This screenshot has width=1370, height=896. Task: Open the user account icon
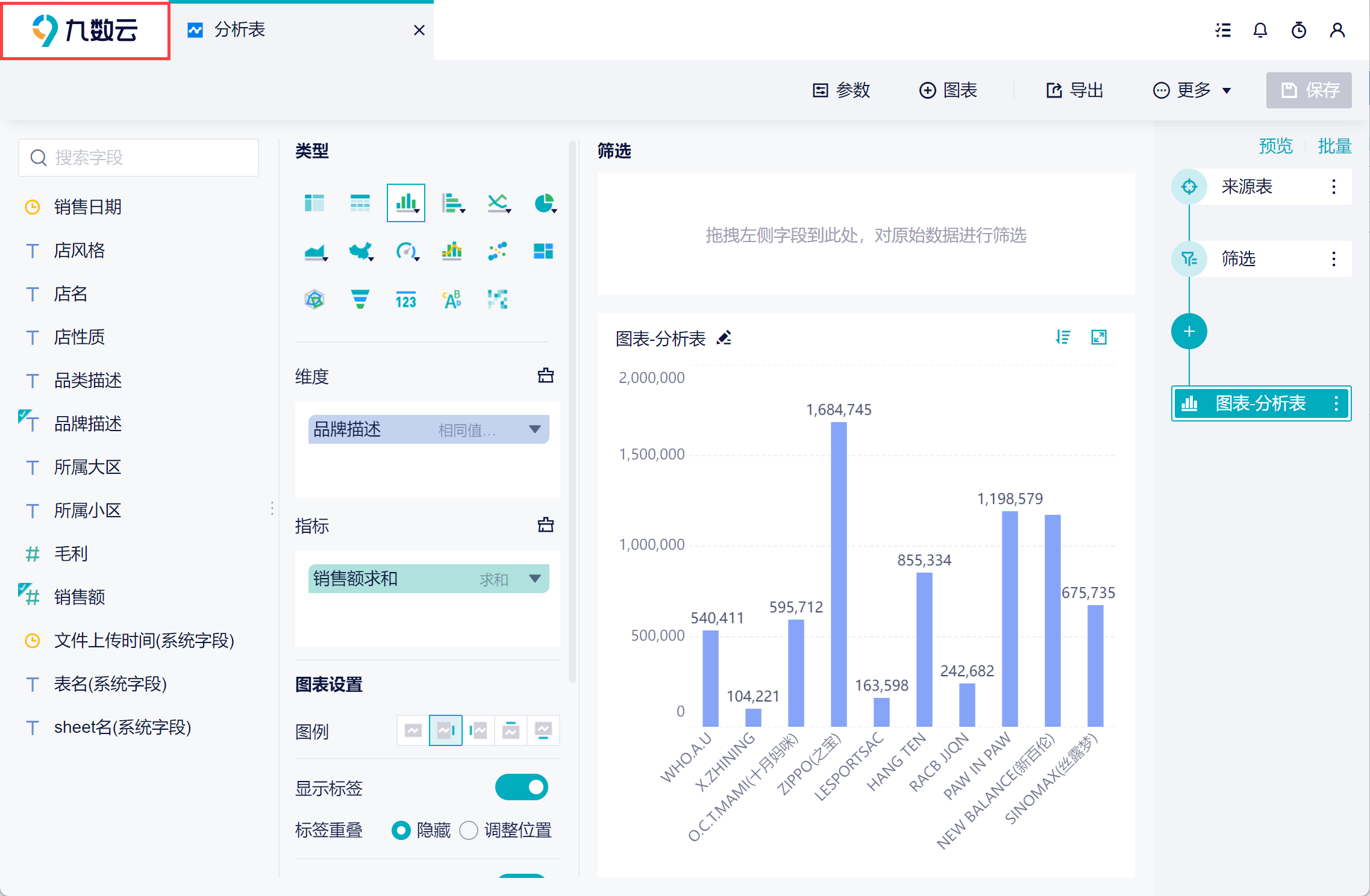click(x=1337, y=30)
